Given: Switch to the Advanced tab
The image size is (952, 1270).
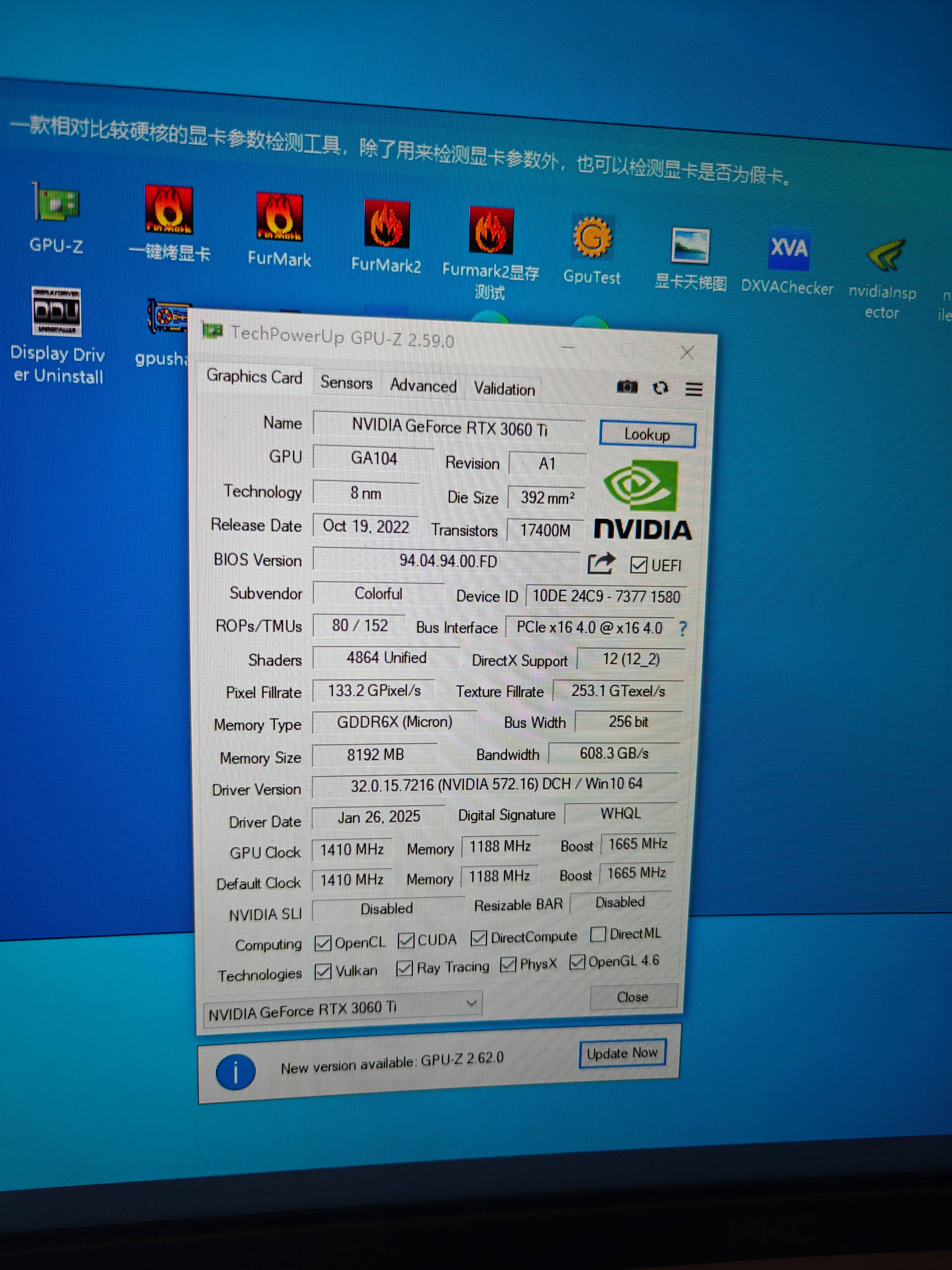Looking at the screenshot, I should pos(423,385).
